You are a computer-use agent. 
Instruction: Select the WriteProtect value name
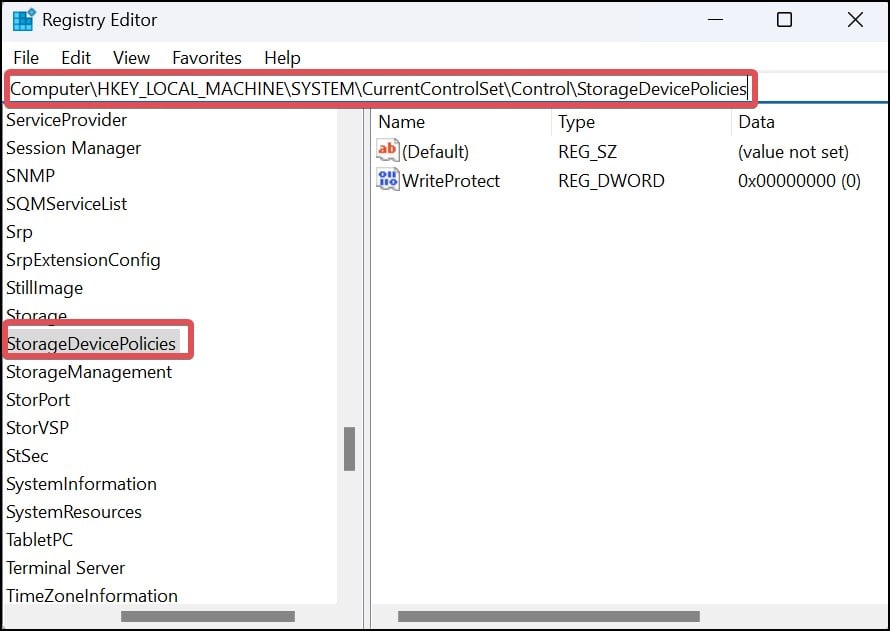coord(451,180)
